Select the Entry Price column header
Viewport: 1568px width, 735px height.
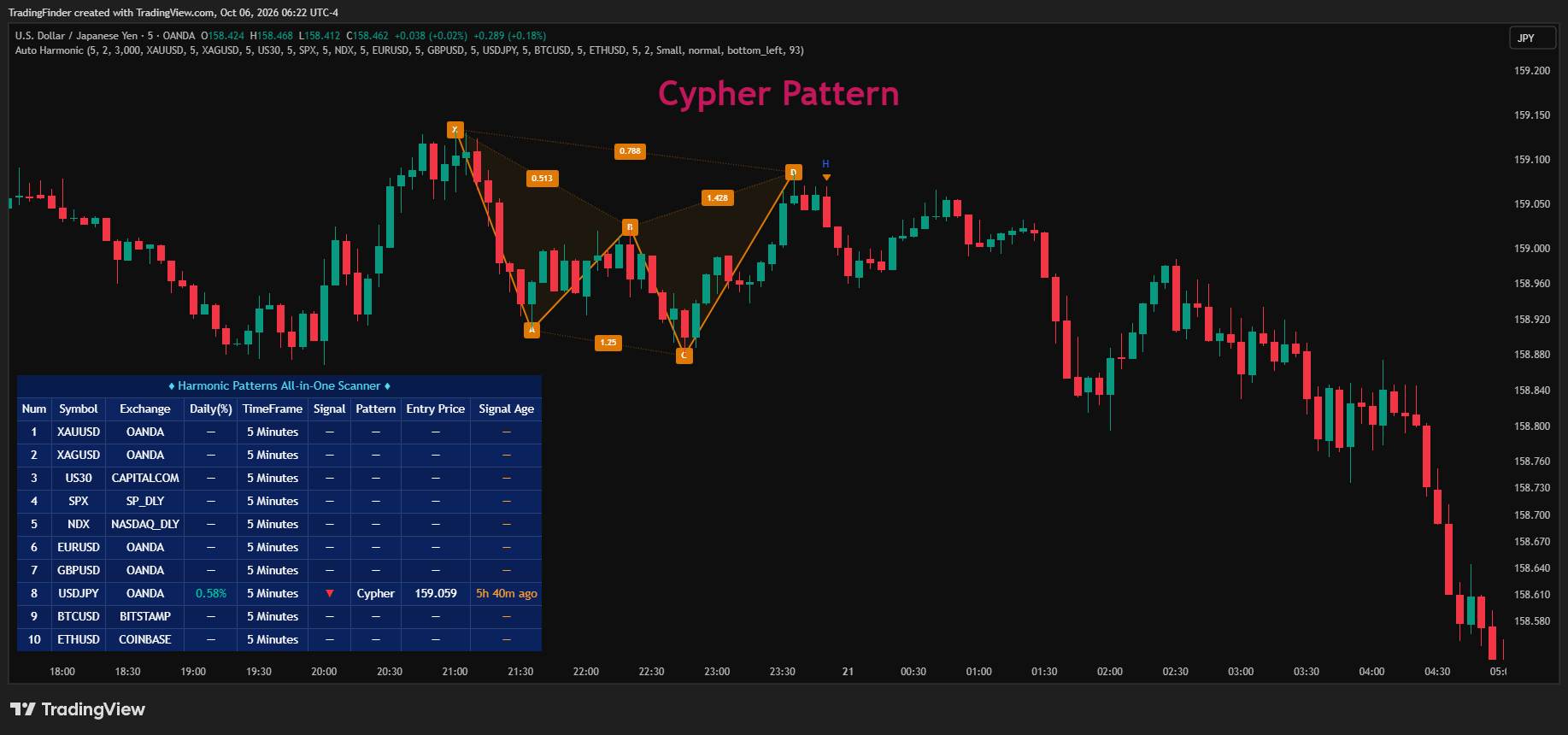coord(436,409)
